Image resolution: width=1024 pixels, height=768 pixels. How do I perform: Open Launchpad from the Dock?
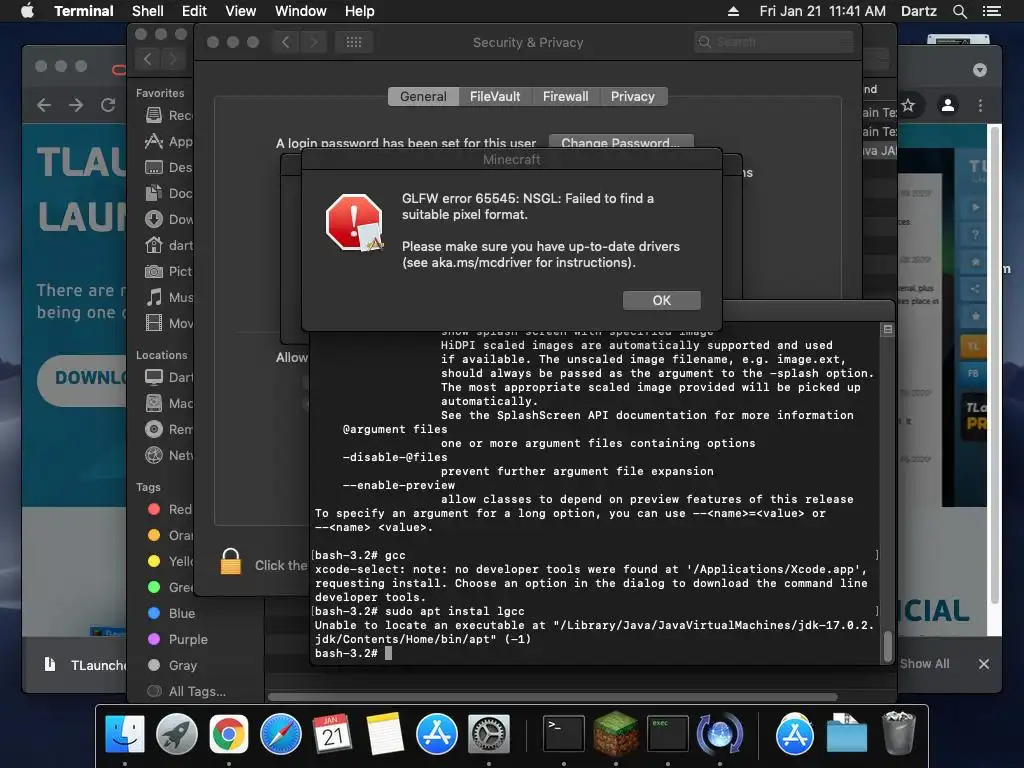pyautogui.click(x=177, y=734)
